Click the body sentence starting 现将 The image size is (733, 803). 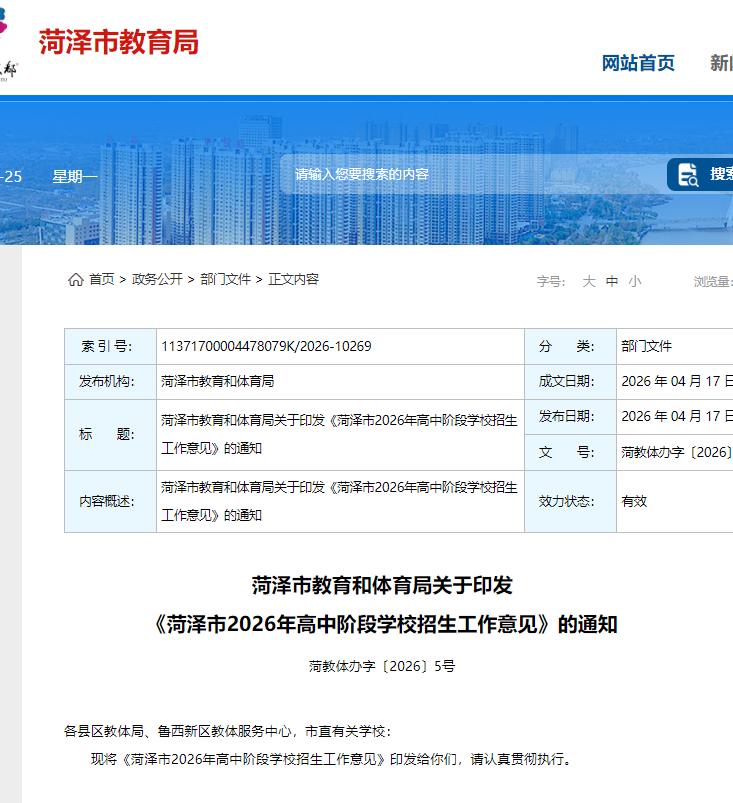click(x=332, y=759)
